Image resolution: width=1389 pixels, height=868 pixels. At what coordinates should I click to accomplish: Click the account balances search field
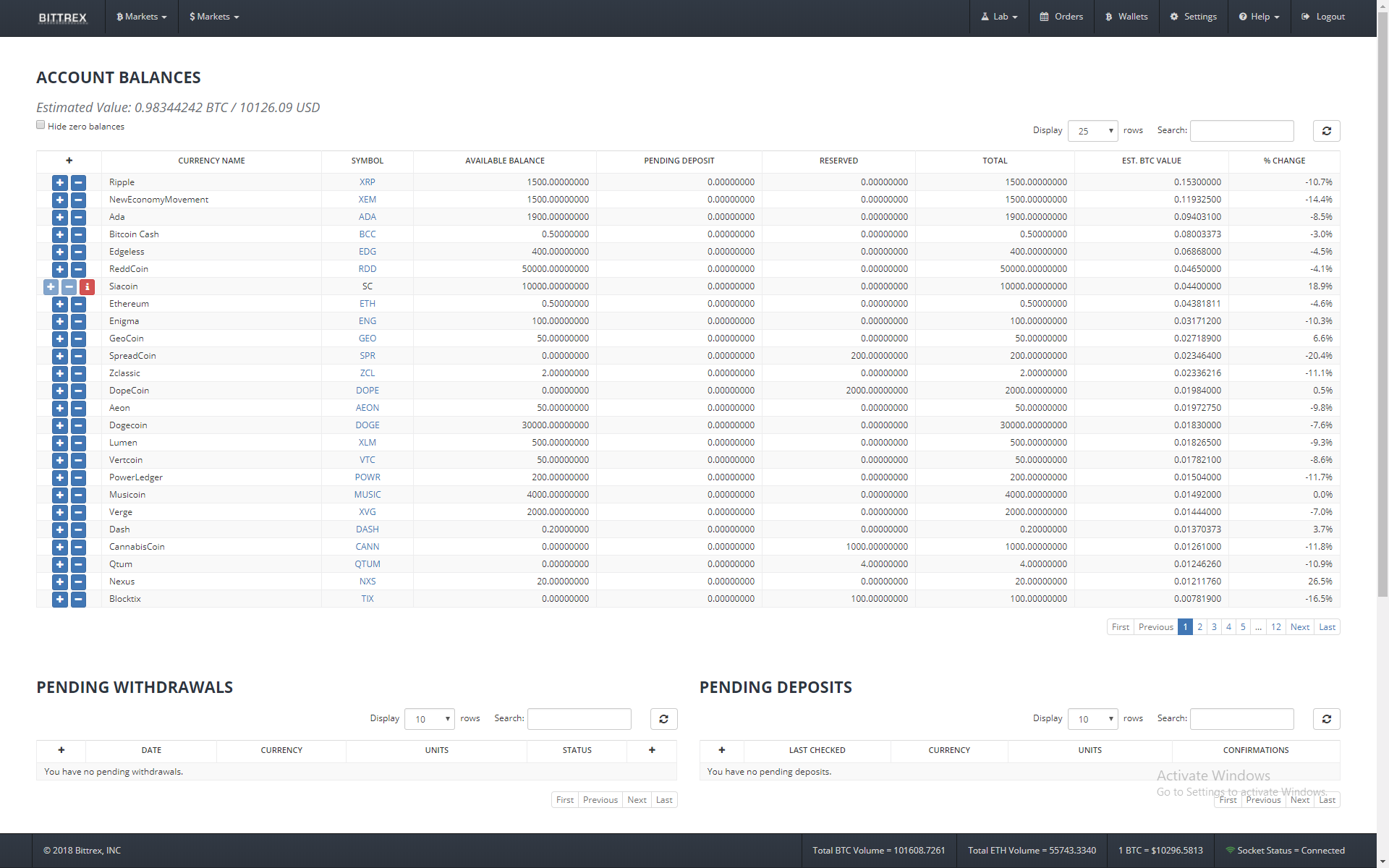(x=1241, y=131)
